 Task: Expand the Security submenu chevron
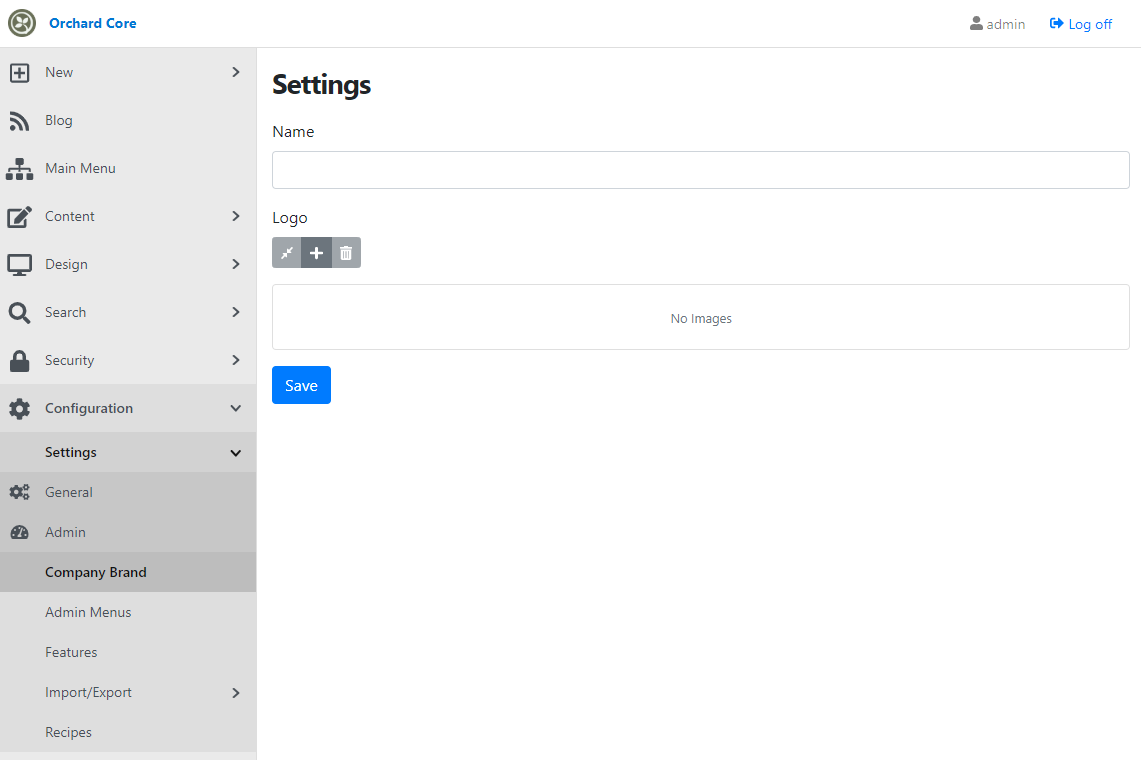click(236, 360)
